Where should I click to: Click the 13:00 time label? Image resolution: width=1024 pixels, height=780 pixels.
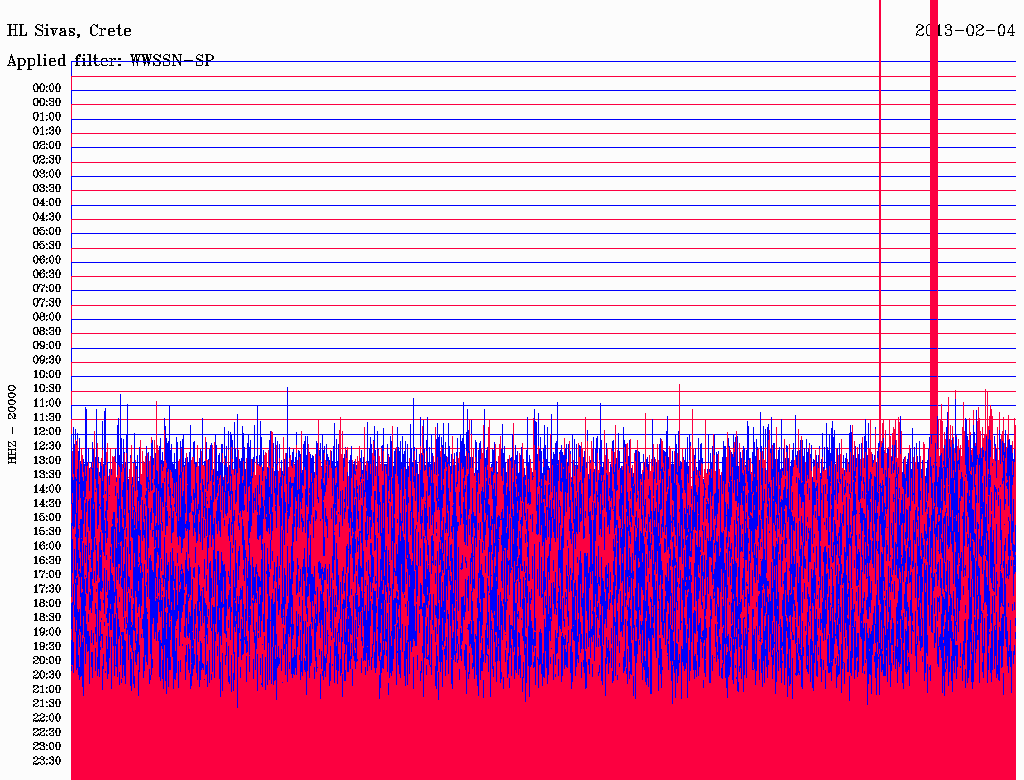click(x=47, y=461)
